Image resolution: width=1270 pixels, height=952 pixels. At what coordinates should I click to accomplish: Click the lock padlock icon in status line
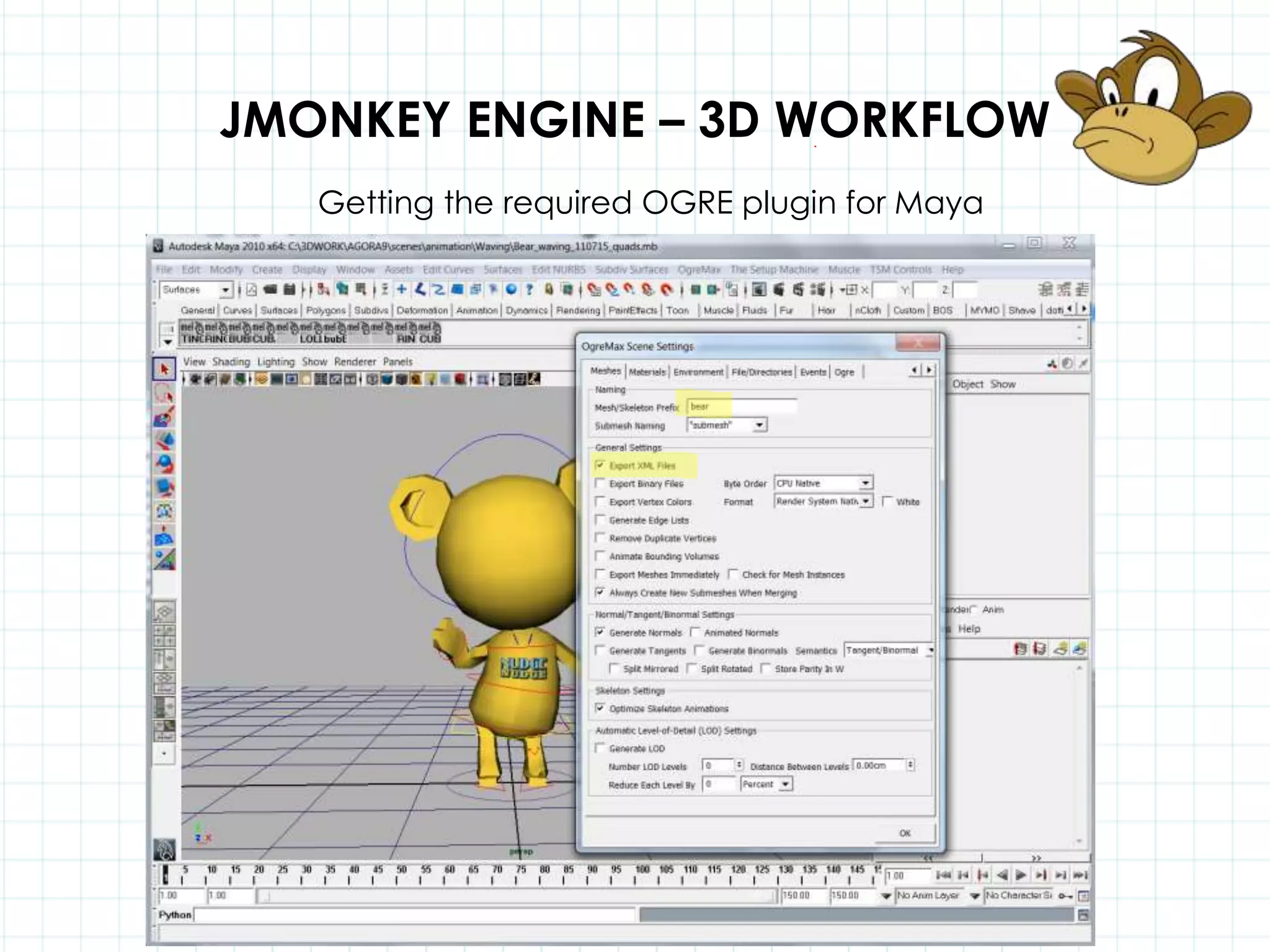(x=549, y=289)
